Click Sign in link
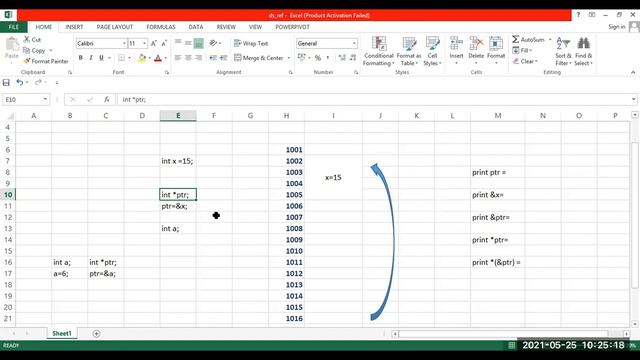Viewport: 640px width, 360px height. (x=616, y=27)
